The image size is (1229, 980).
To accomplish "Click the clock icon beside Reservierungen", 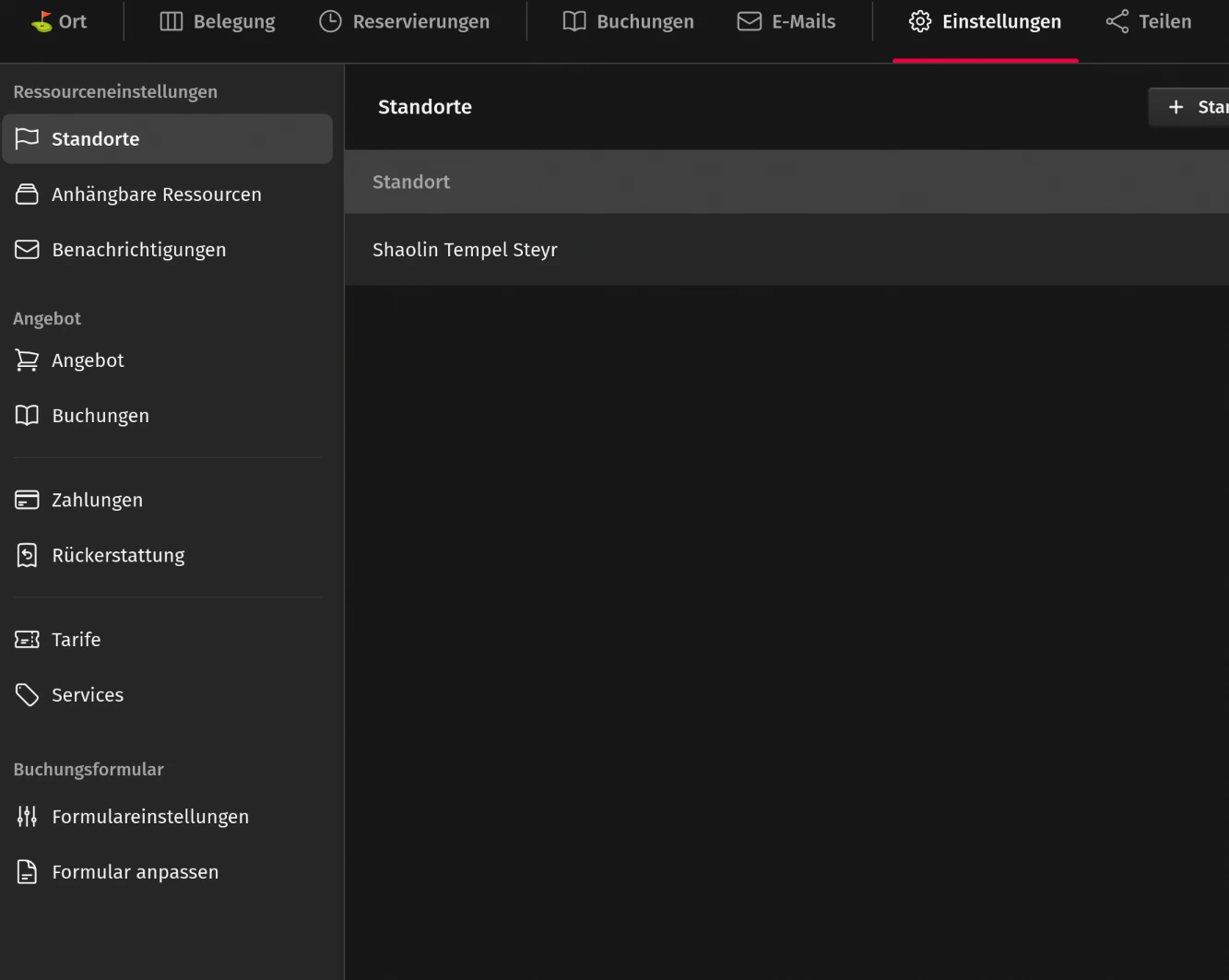I will (x=330, y=21).
